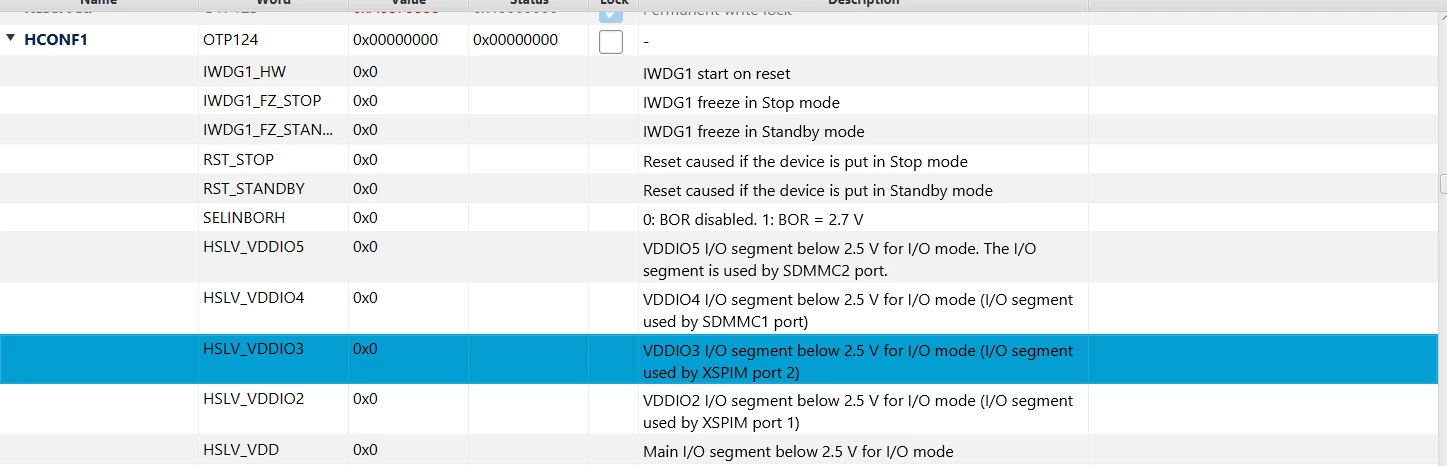Image resolution: width=1447 pixels, height=466 pixels.
Task: Select the 'BOR disabled. 1: BOR = 2.7 V' description
Action: 753,219
